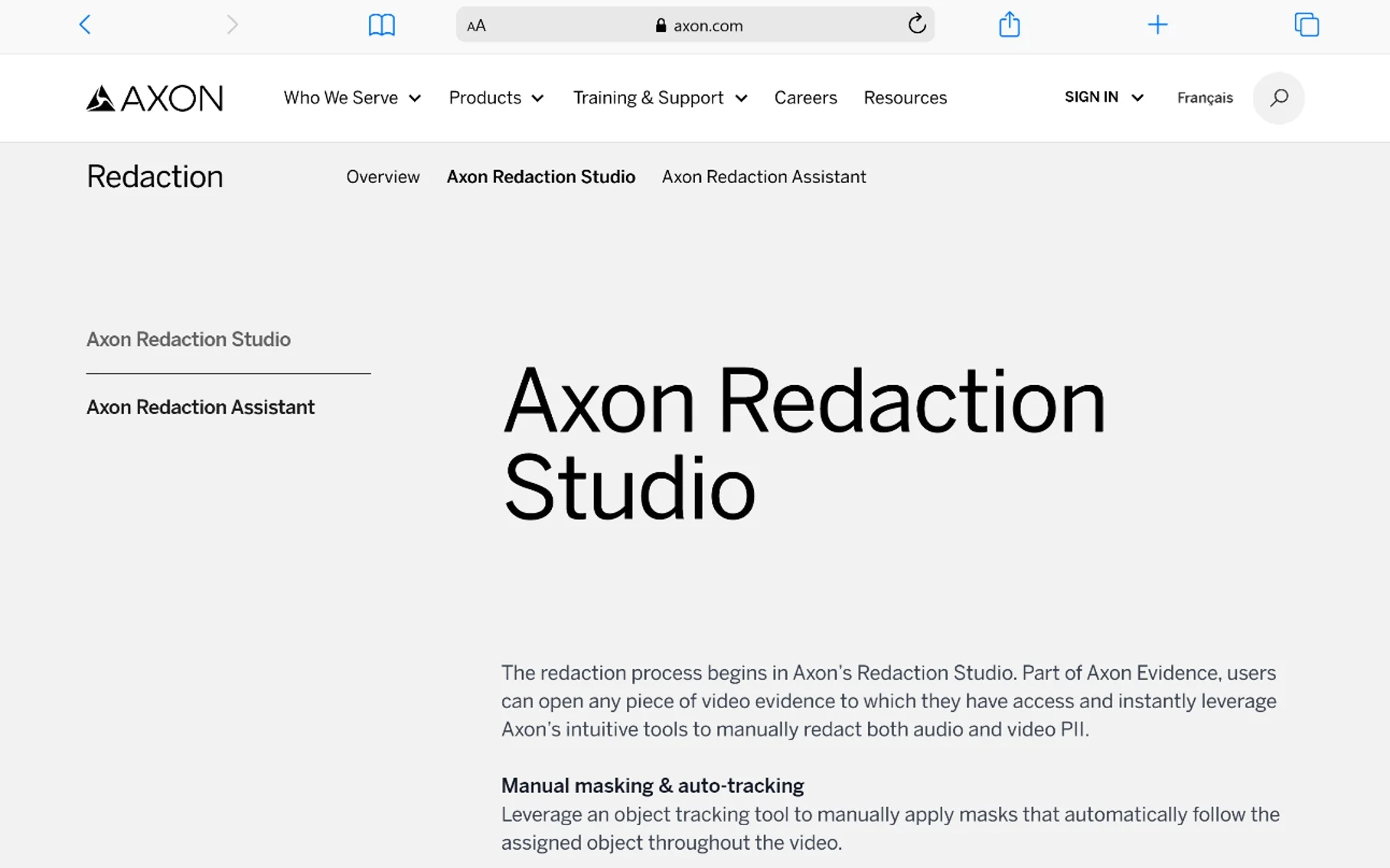
Task: Click the paragraph starting 'Leverage an object tracking tool'
Action: (890, 828)
